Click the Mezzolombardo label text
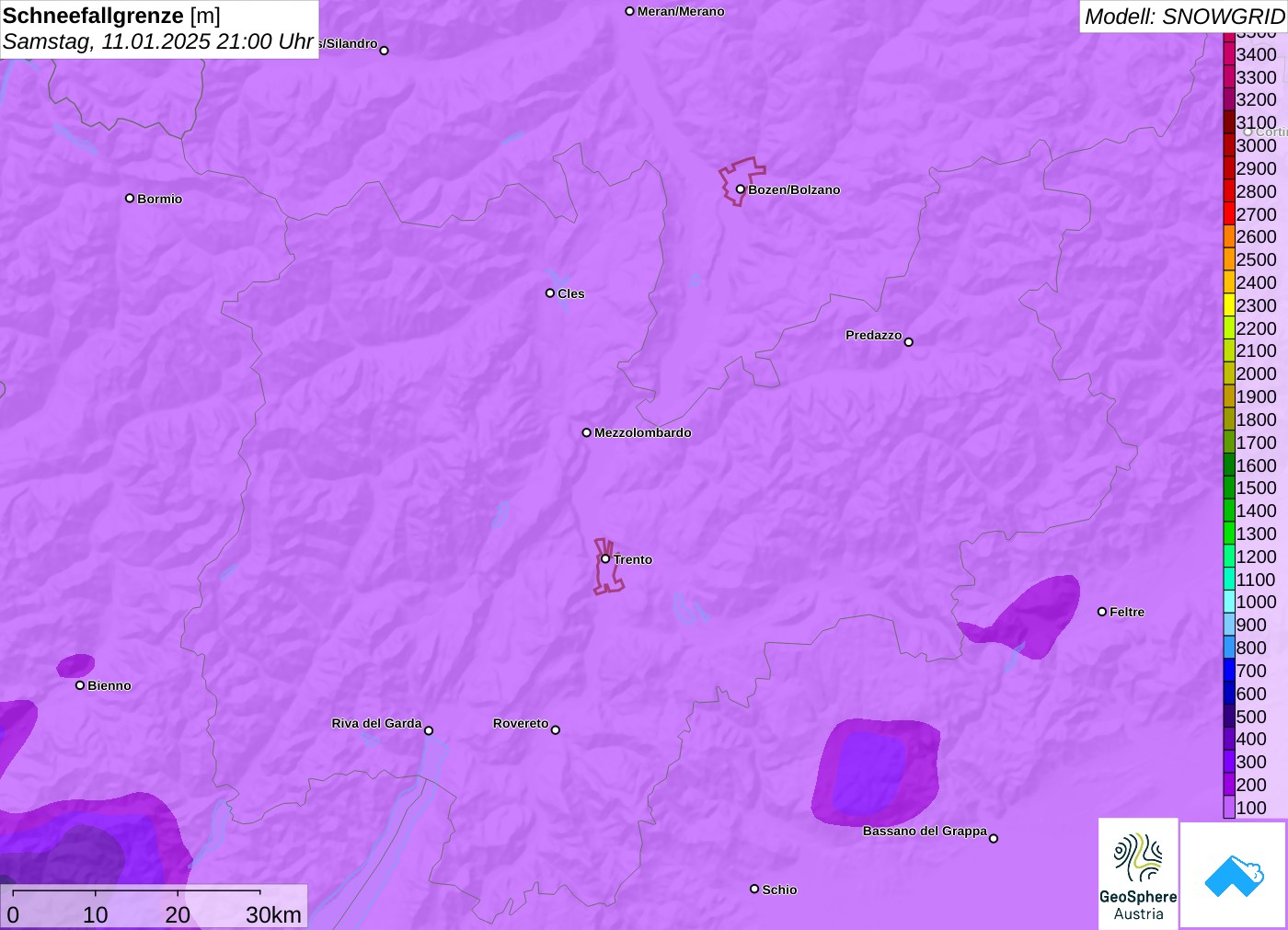The image size is (1288, 930). coord(643,432)
